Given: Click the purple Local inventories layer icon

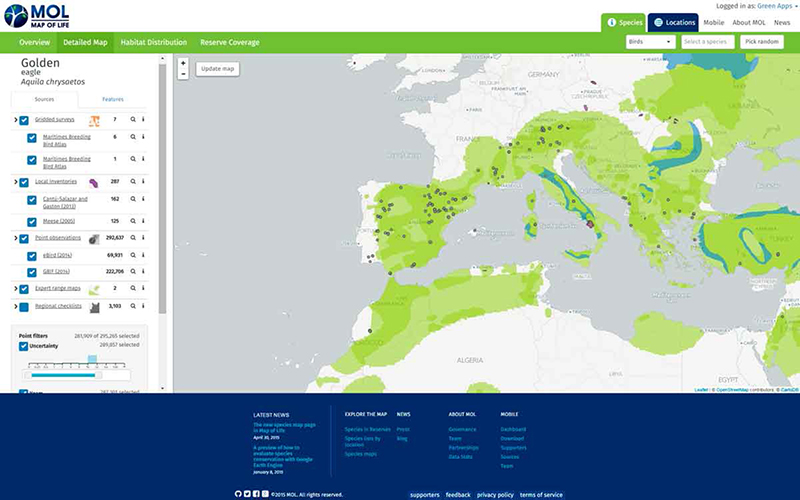Looking at the screenshot, I should click(x=94, y=183).
